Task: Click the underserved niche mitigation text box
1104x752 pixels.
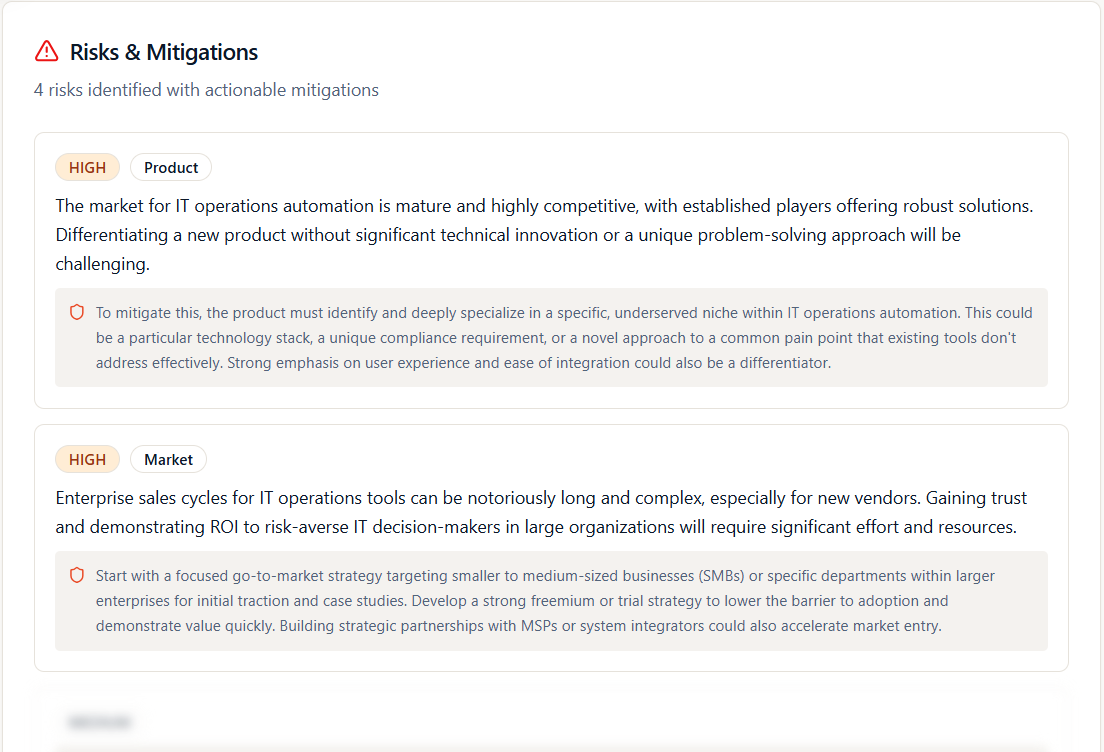Action: 551,337
